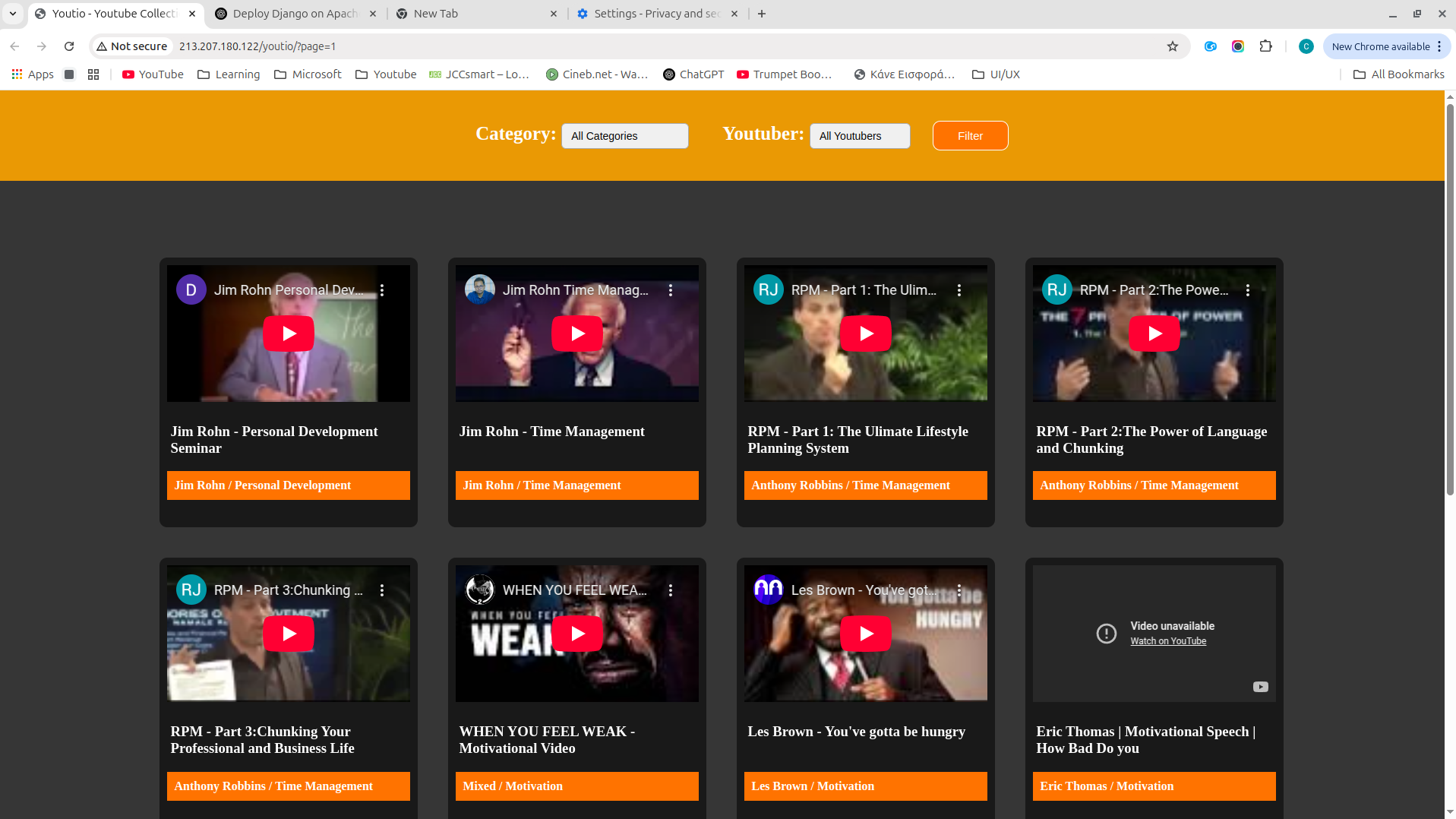1456x819 pixels.
Task: Play the RPM Part 3 Chunking video
Action: 289,634
